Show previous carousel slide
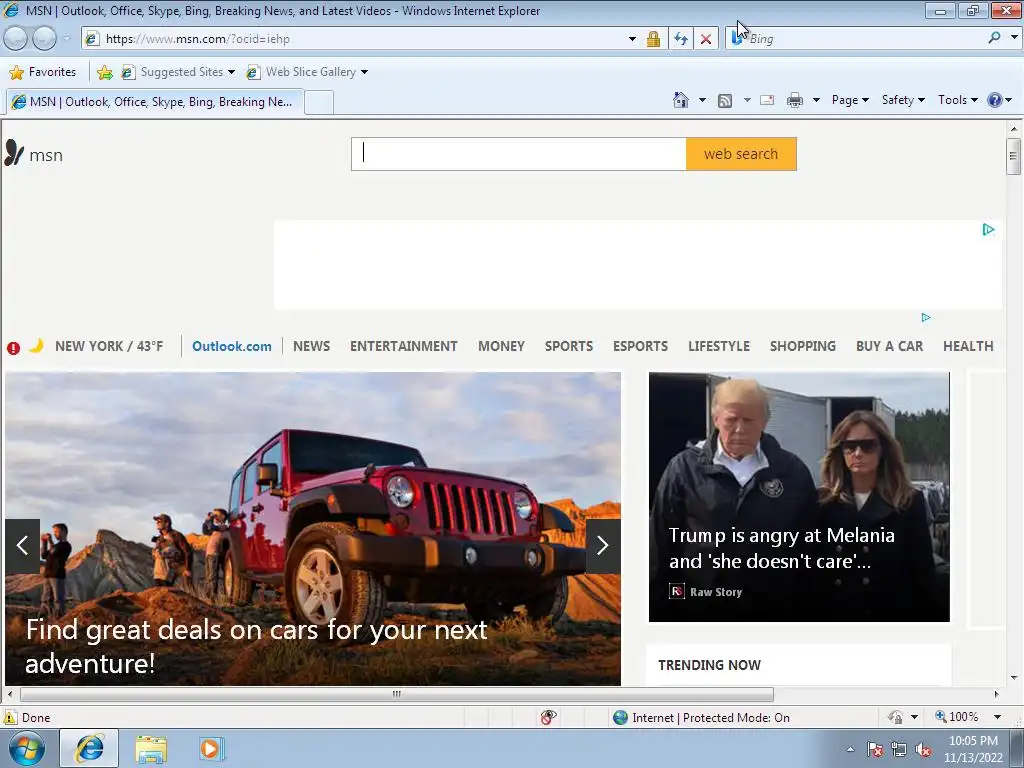 pos(23,546)
